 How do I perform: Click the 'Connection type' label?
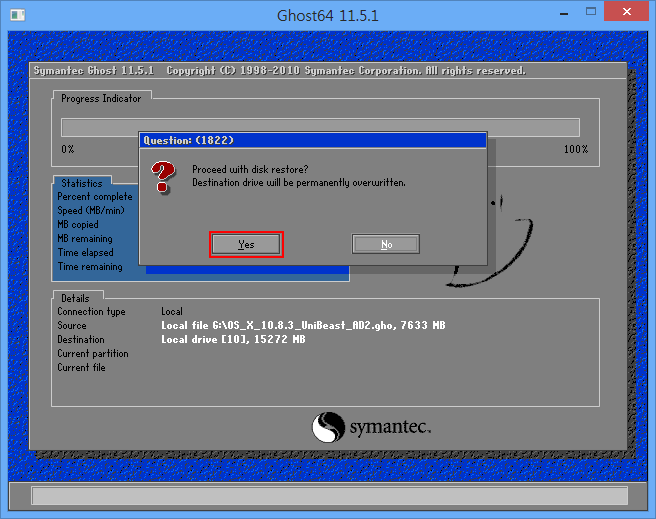tap(91, 312)
